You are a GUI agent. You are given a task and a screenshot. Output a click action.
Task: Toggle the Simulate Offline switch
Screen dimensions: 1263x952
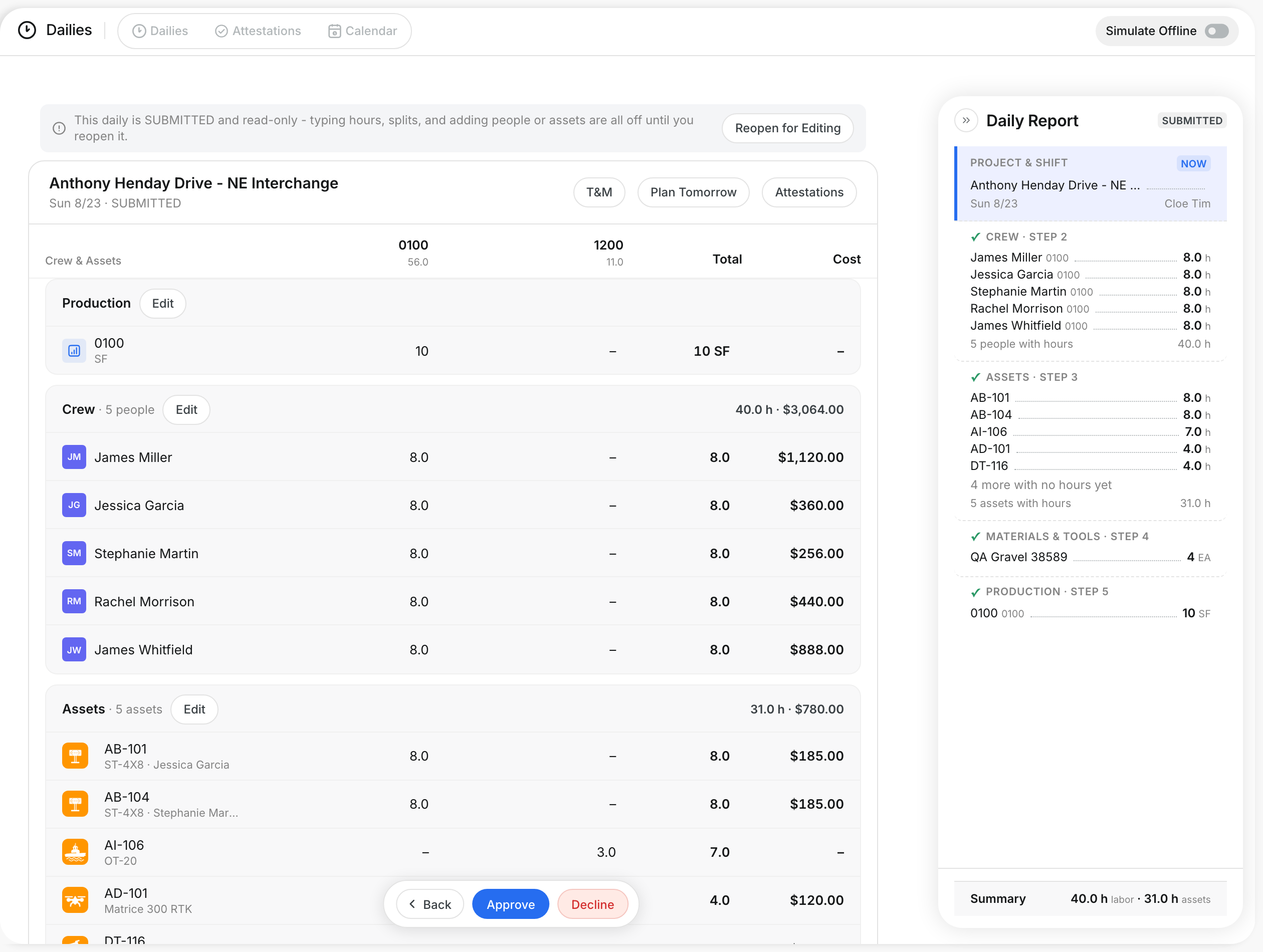(1217, 31)
